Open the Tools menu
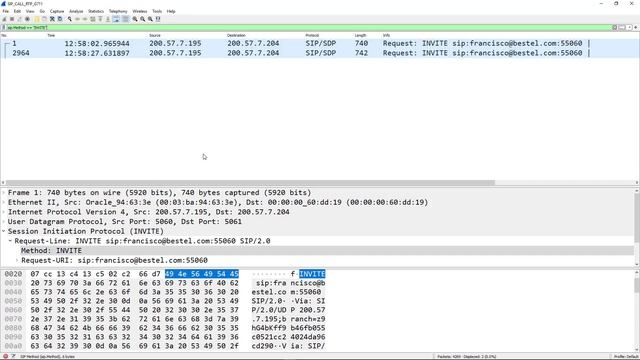640x360 pixels. point(157,11)
